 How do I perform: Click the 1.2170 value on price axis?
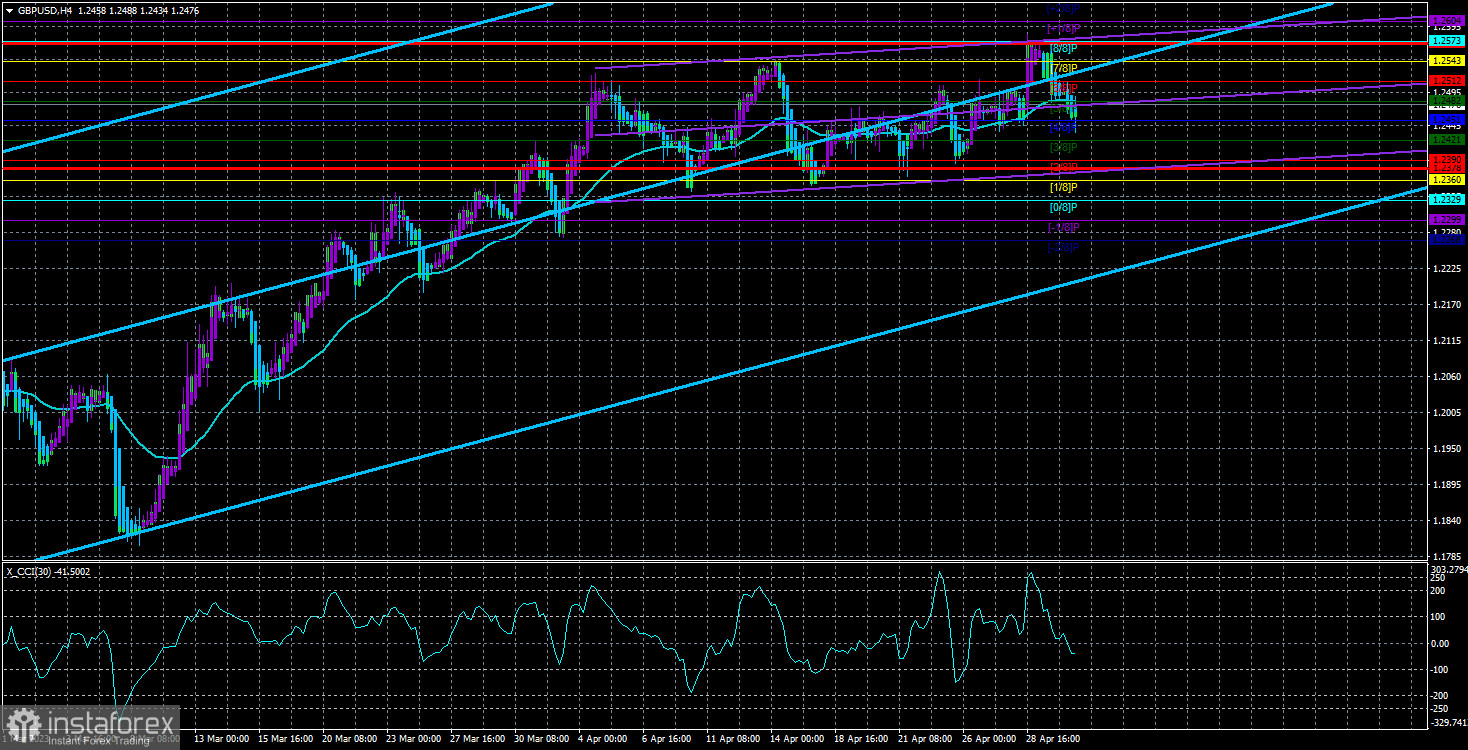pos(1445,306)
